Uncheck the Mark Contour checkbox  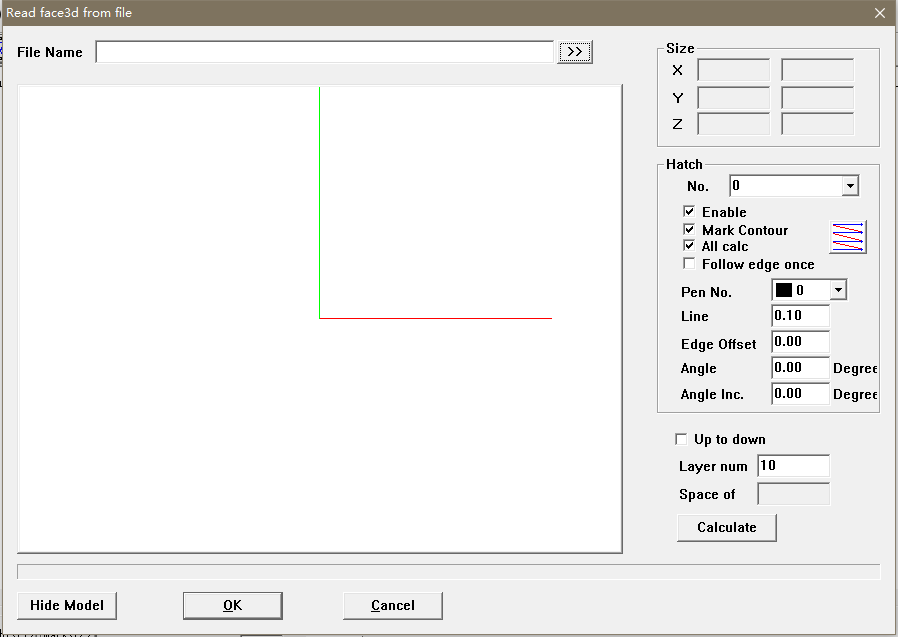[689, 229]
